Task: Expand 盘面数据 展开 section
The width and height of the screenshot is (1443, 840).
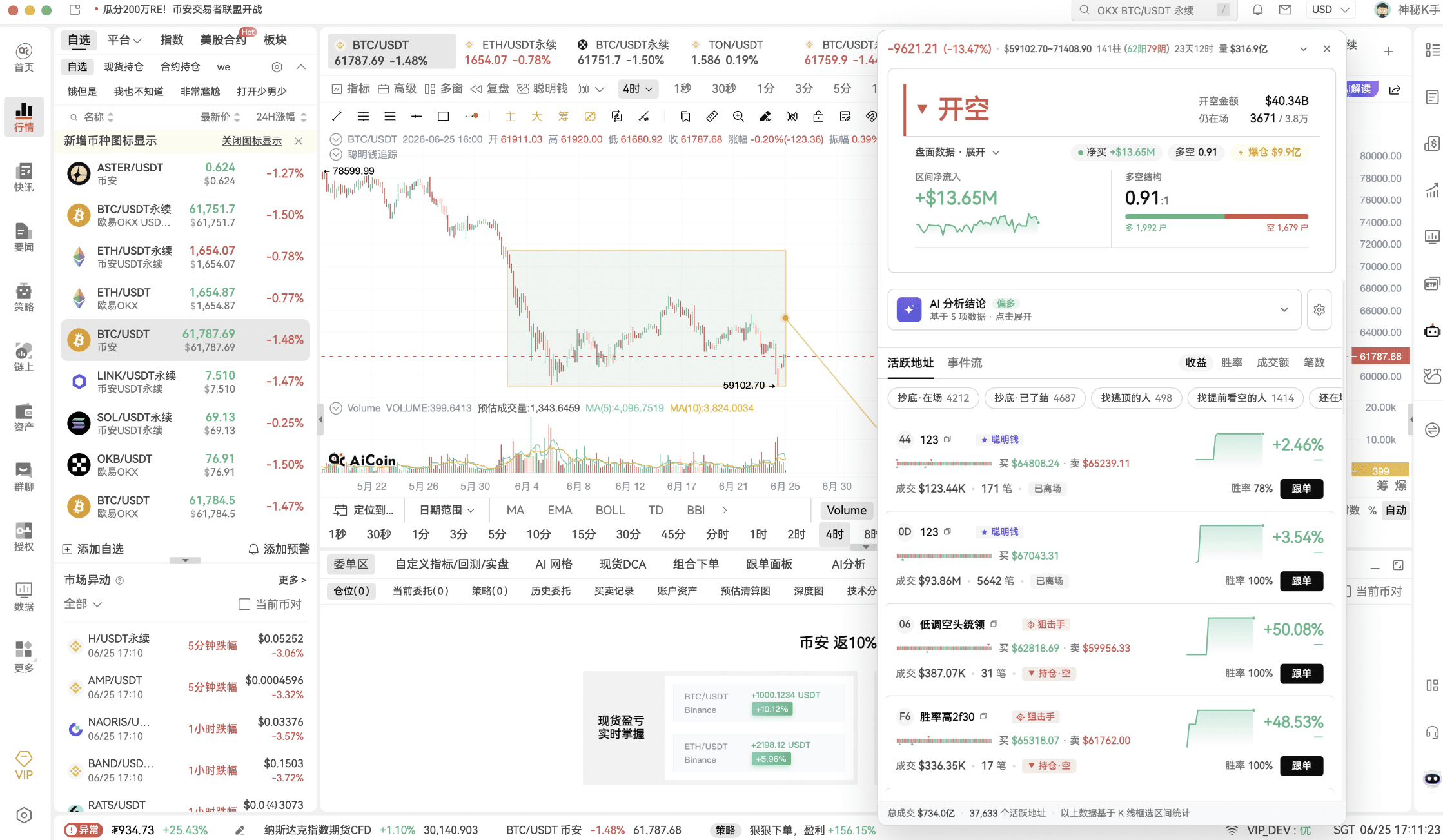Action: [957, 152]
